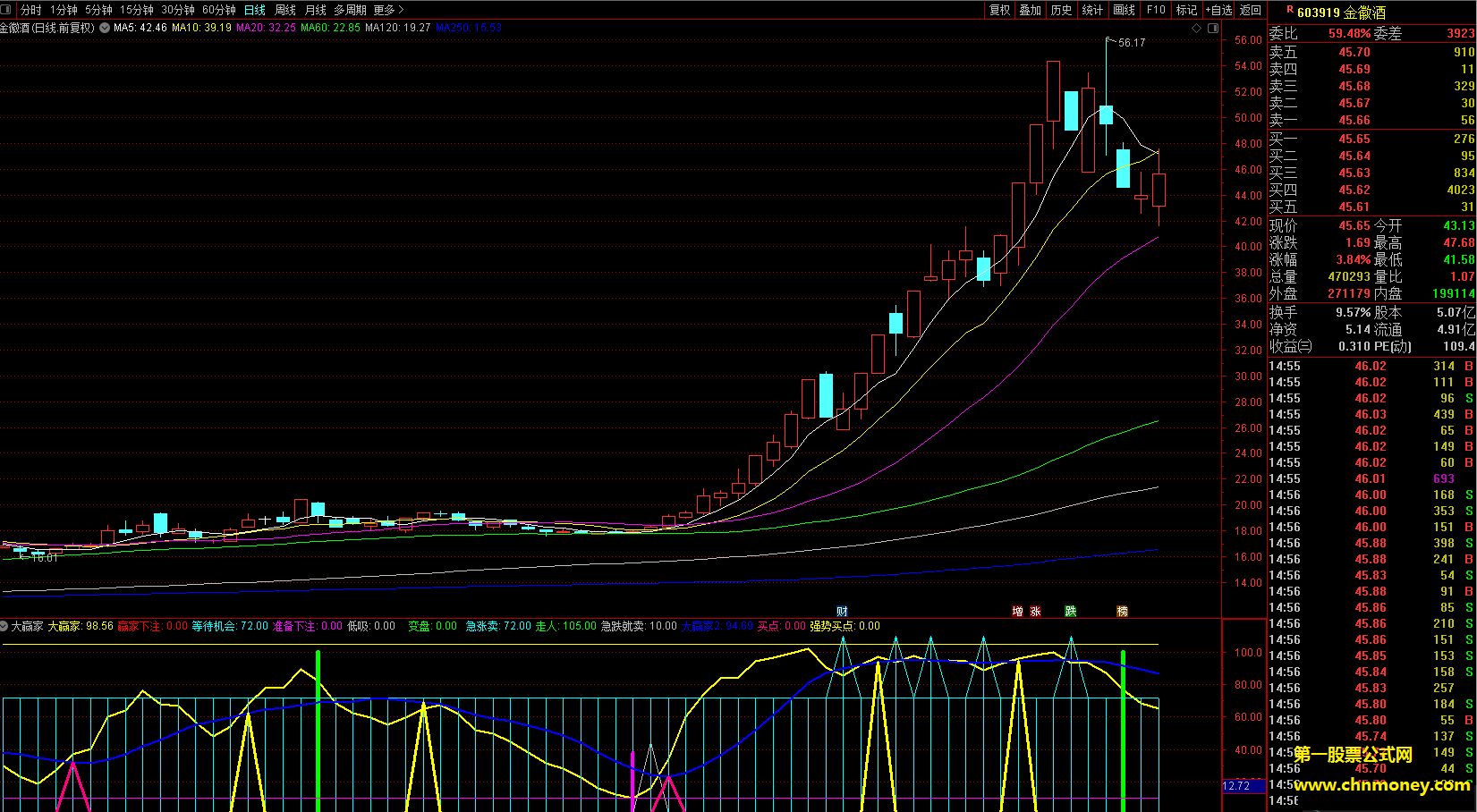Add stock via +自选 button

tap(1218, 10)
